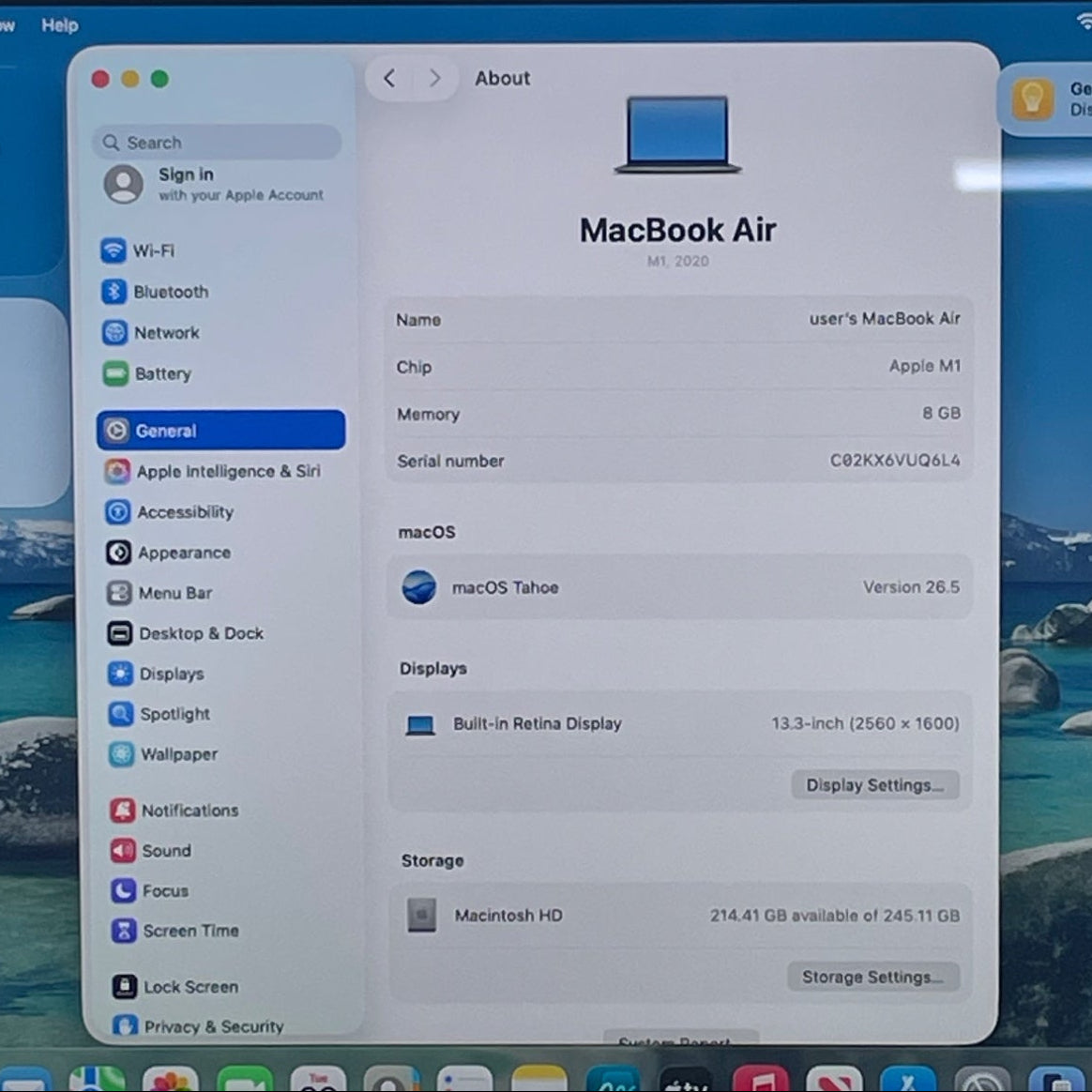Go back with the left chevron
1092x1092 pixels.
(389, 78)
